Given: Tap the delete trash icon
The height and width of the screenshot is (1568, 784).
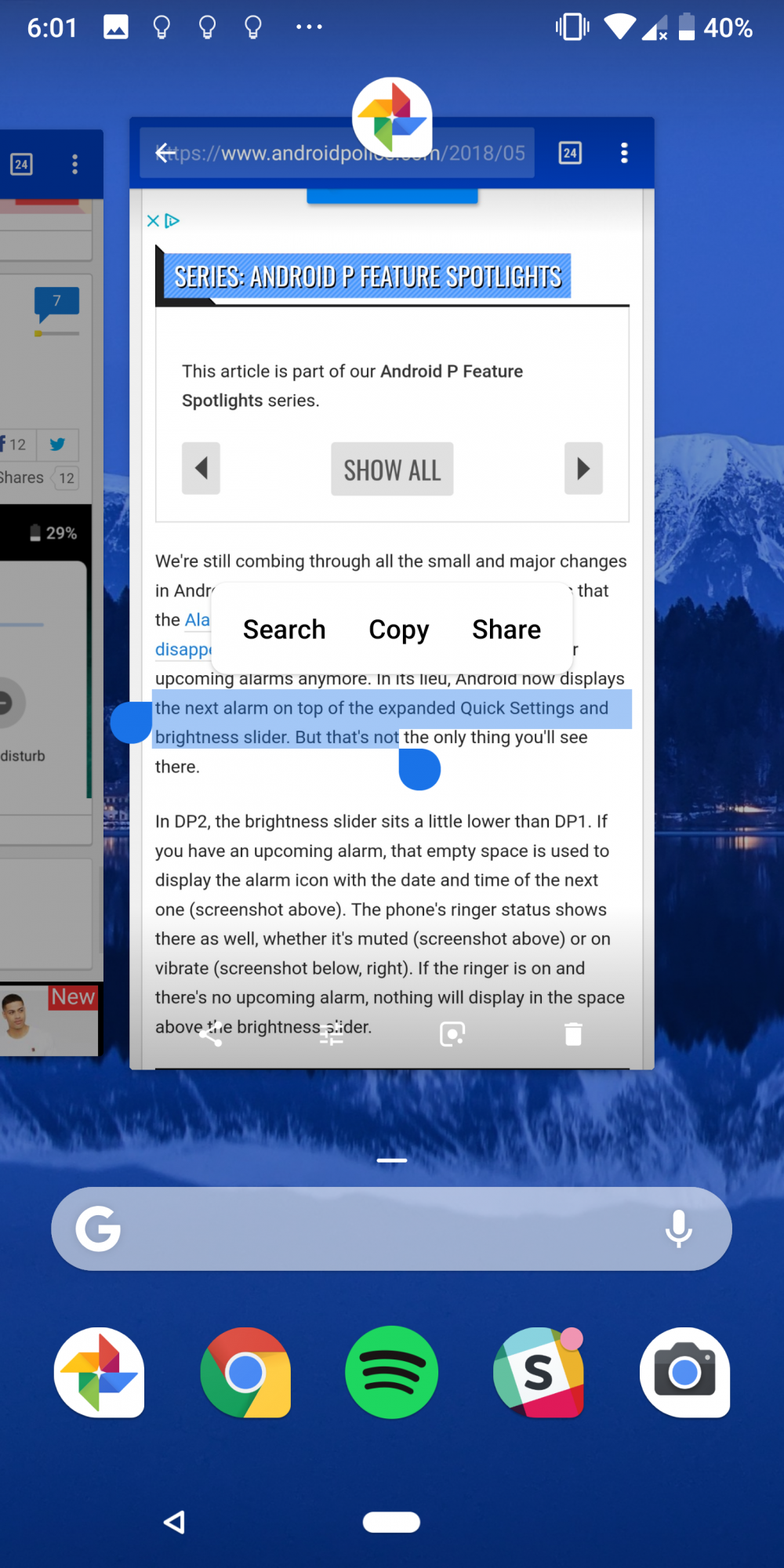Looking at the screenshot, I should pos(574,1034).
